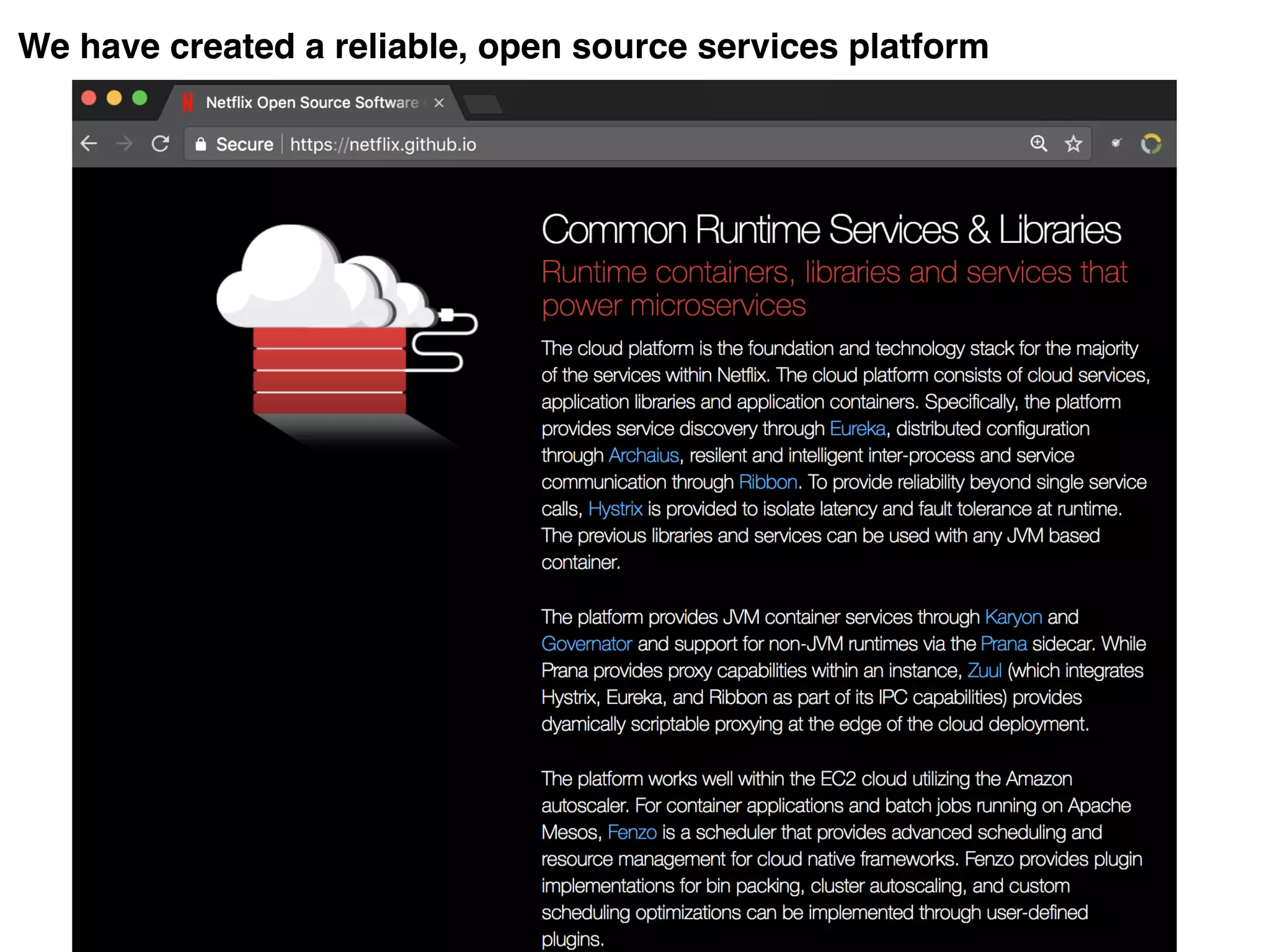Click slide title 'We have created a reliable'
The image size is (1270, 952).
pyautogui.click(x=504, y=46)
